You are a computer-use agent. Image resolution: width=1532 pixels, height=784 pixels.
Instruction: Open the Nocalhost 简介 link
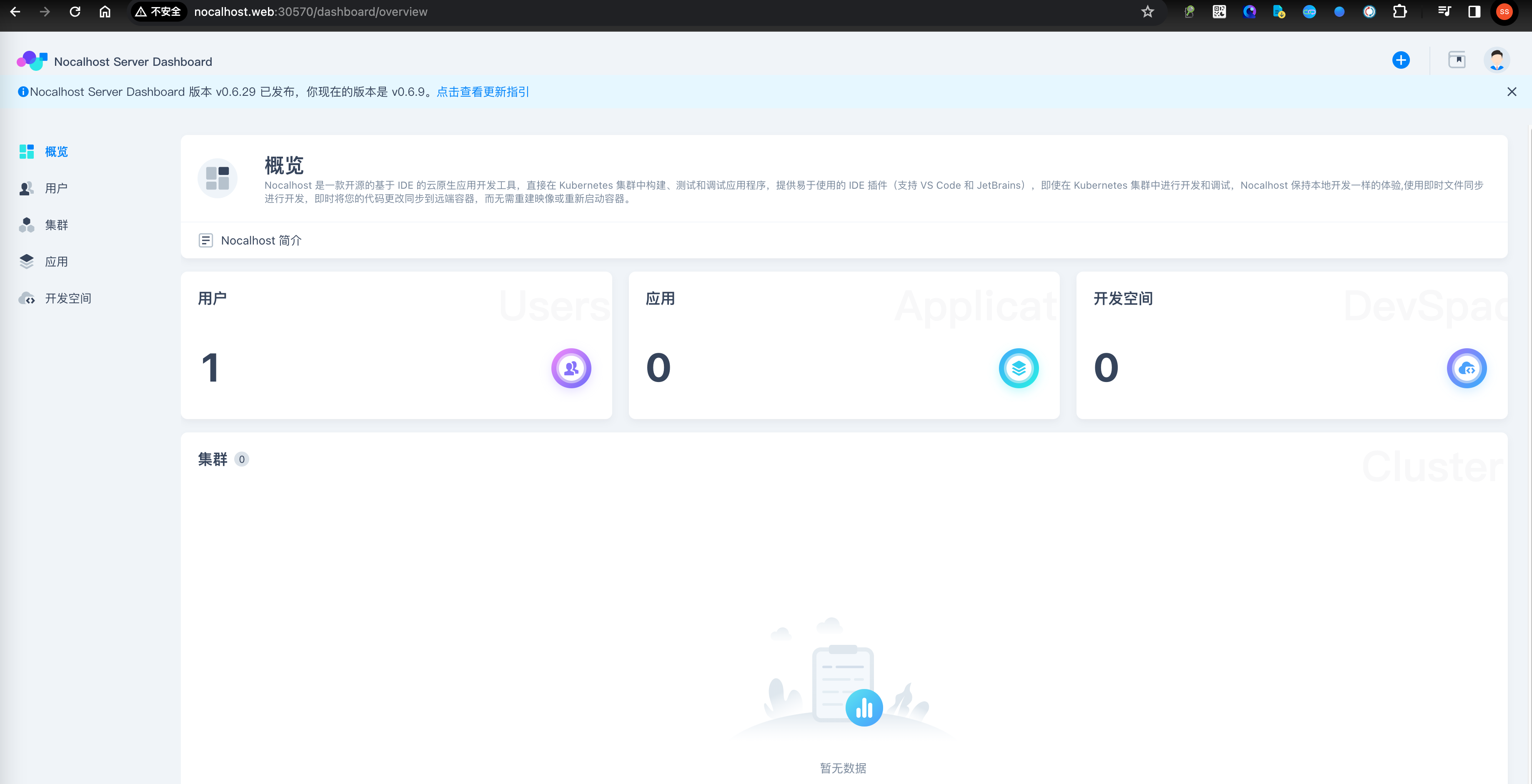[261, 240]
